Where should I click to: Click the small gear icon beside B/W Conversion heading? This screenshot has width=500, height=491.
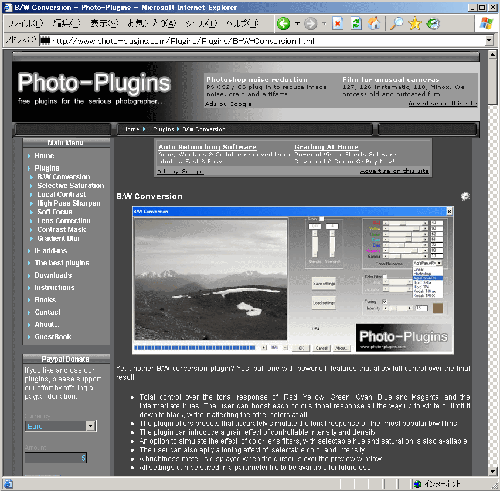(465, 196)
